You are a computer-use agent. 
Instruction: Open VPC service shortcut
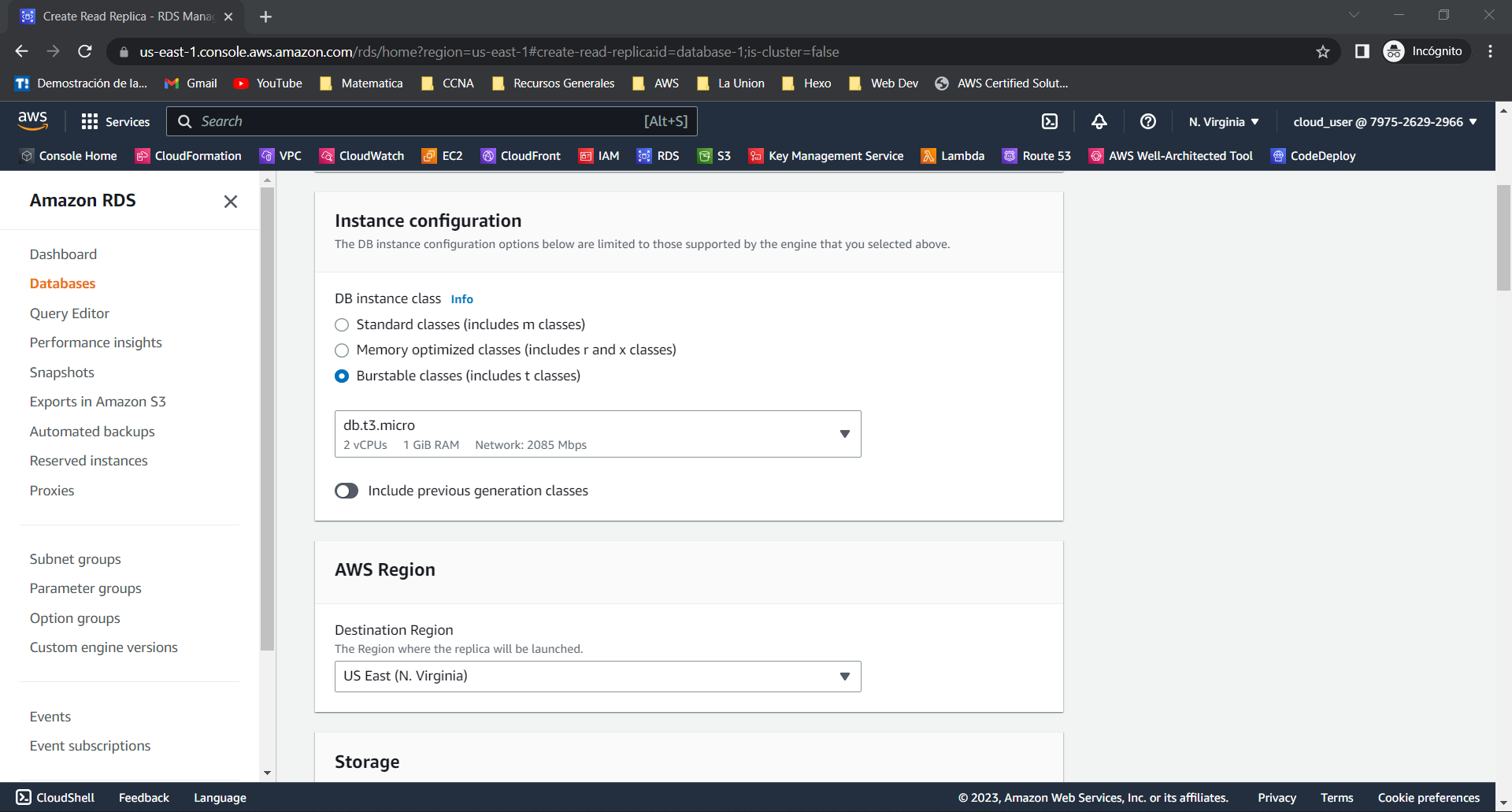(281, 156)
